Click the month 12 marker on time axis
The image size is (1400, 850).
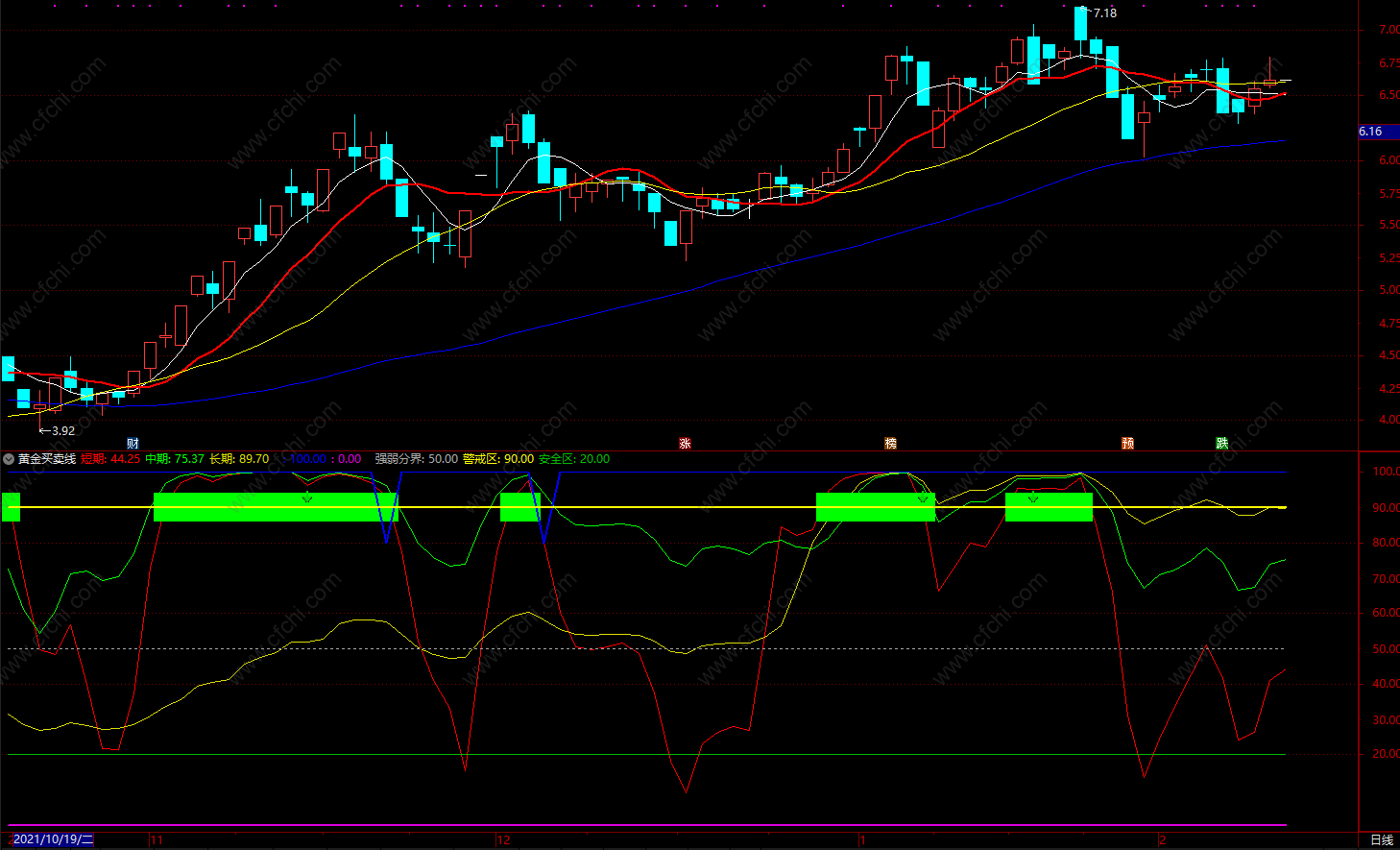point(504,840)
